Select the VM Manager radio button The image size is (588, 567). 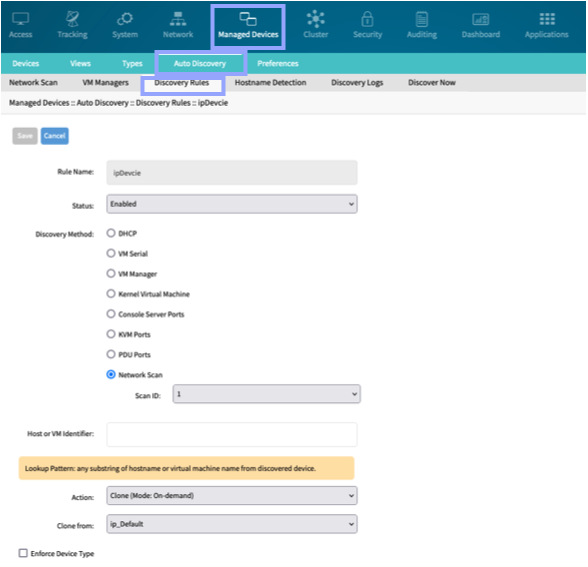(x=111, y=273)
